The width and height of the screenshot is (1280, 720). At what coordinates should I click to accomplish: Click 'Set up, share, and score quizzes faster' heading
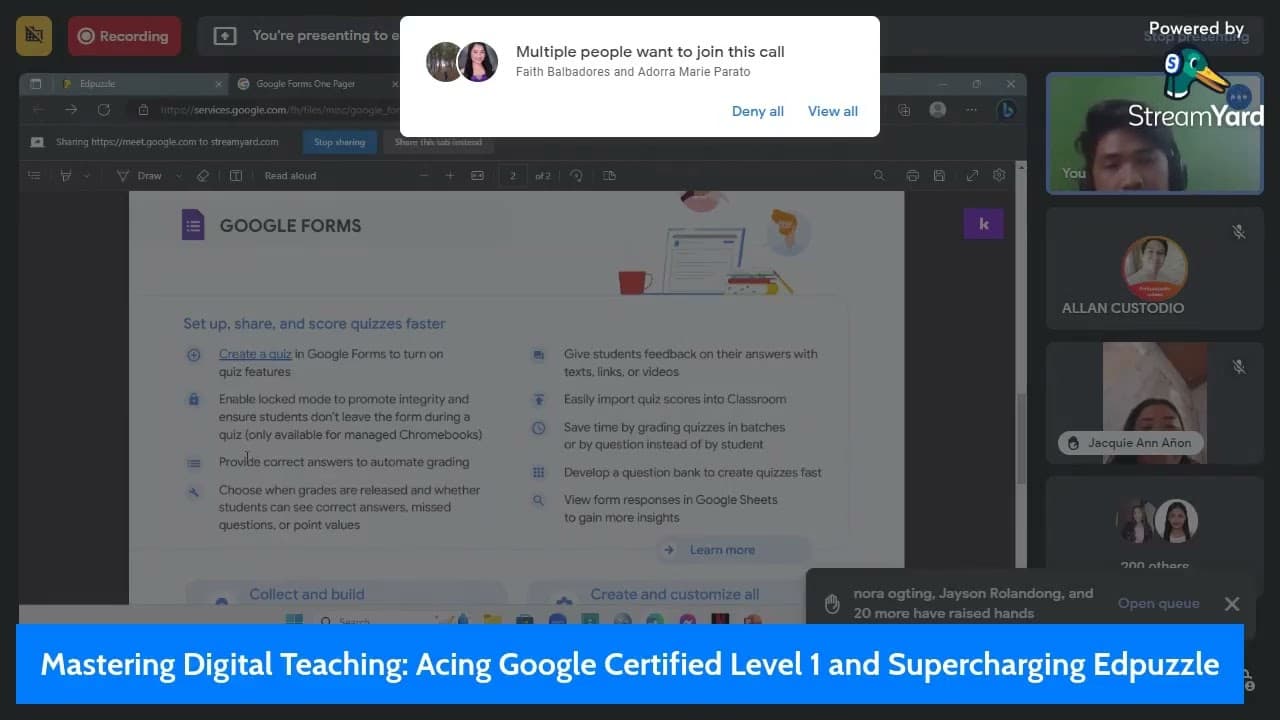point(314,324)
